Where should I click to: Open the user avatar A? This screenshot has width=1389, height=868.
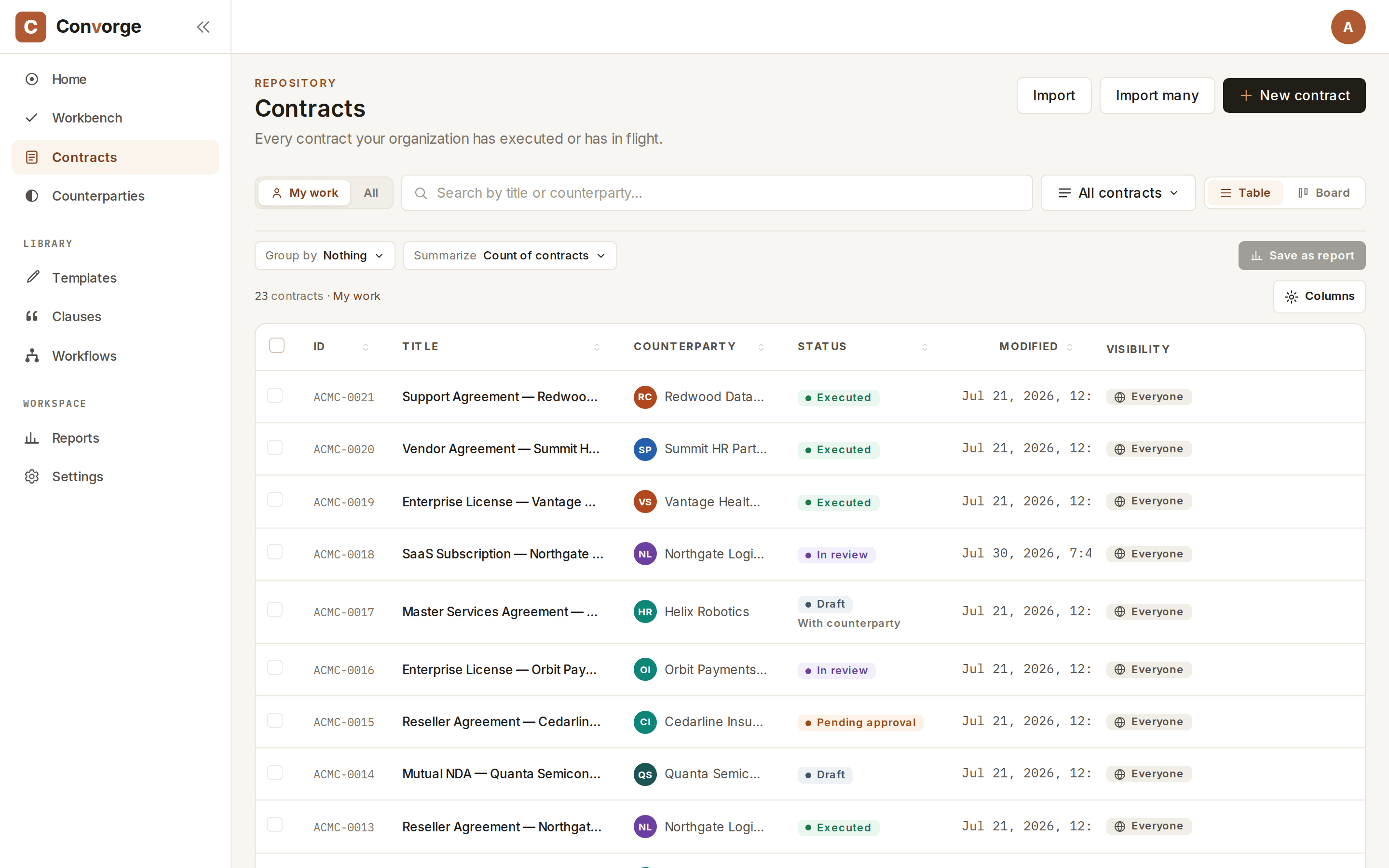coord(1348,27)
